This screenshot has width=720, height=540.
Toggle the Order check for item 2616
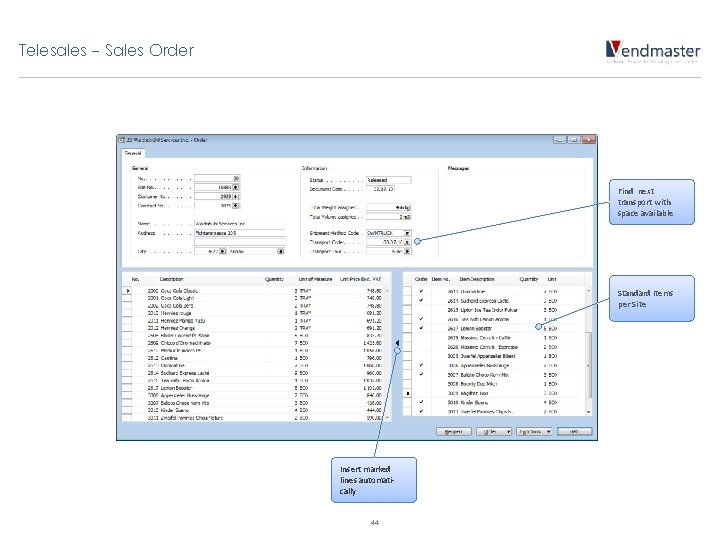(421, 319)
